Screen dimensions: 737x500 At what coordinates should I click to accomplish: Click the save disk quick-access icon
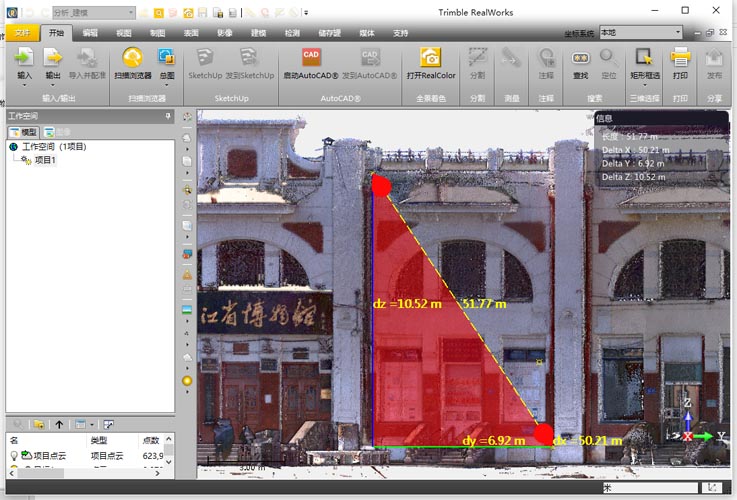coord(203,13)
